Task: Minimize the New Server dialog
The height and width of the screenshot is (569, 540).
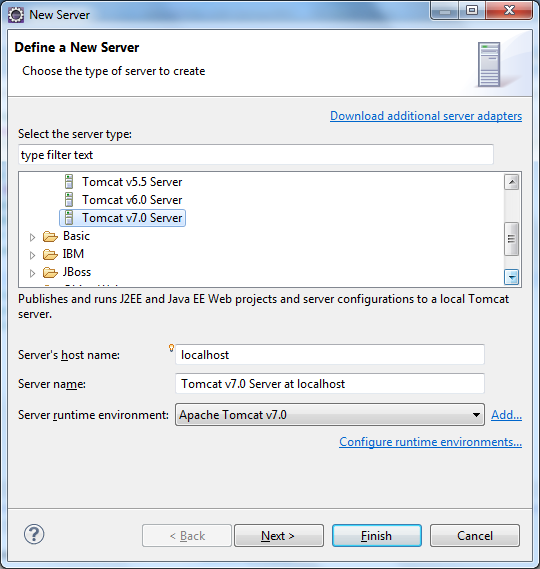Action: pos(445,11)
